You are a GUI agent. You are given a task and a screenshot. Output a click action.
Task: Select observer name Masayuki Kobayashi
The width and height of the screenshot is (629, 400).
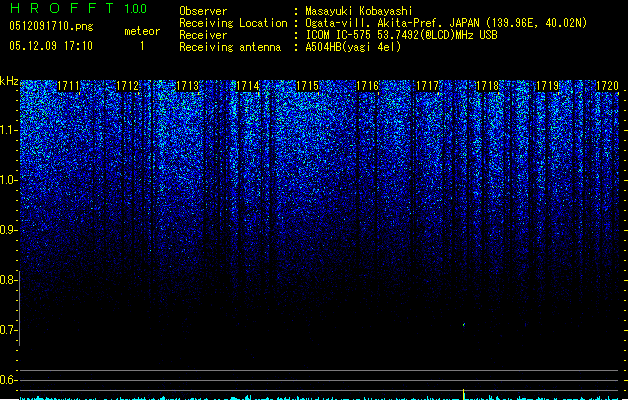[359, 11]
